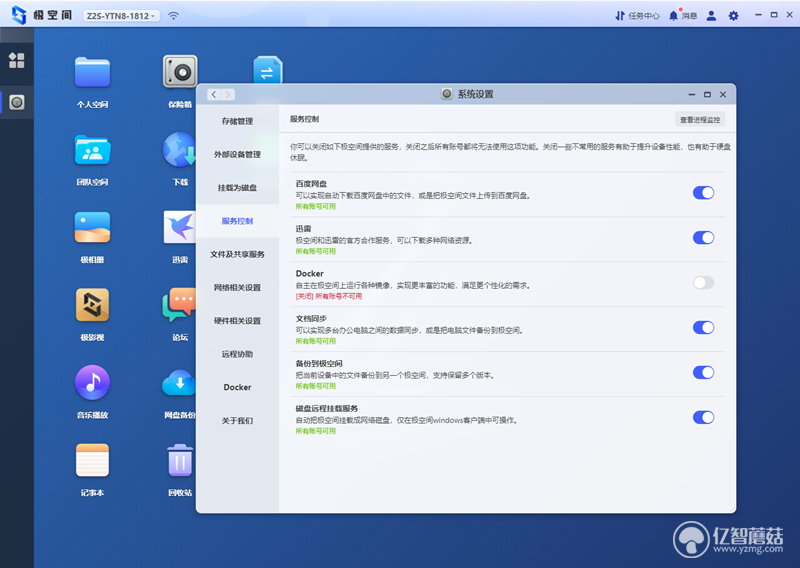The image size is (800, 568).
Task: Click the 查看进程监控 button
Action: tap(699, 119)
